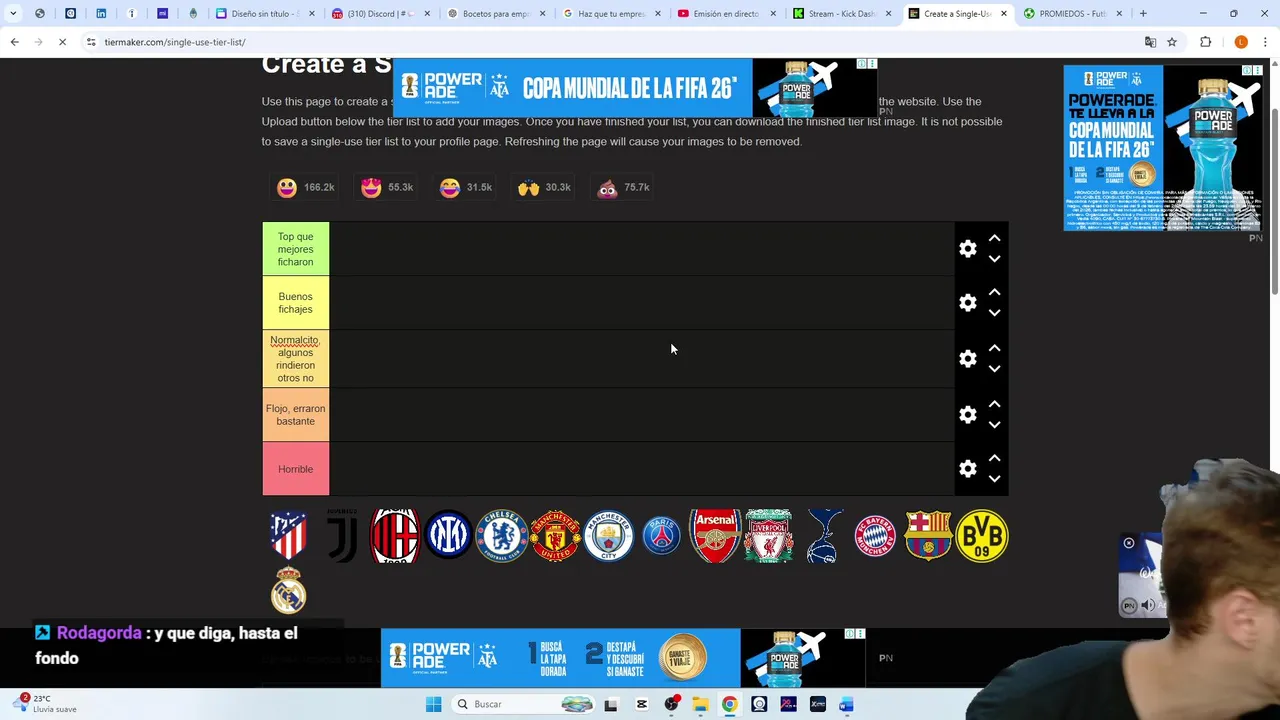Open Word from taskbar
The height and width of the screenshot is (720, 1280).
(846, 704)
